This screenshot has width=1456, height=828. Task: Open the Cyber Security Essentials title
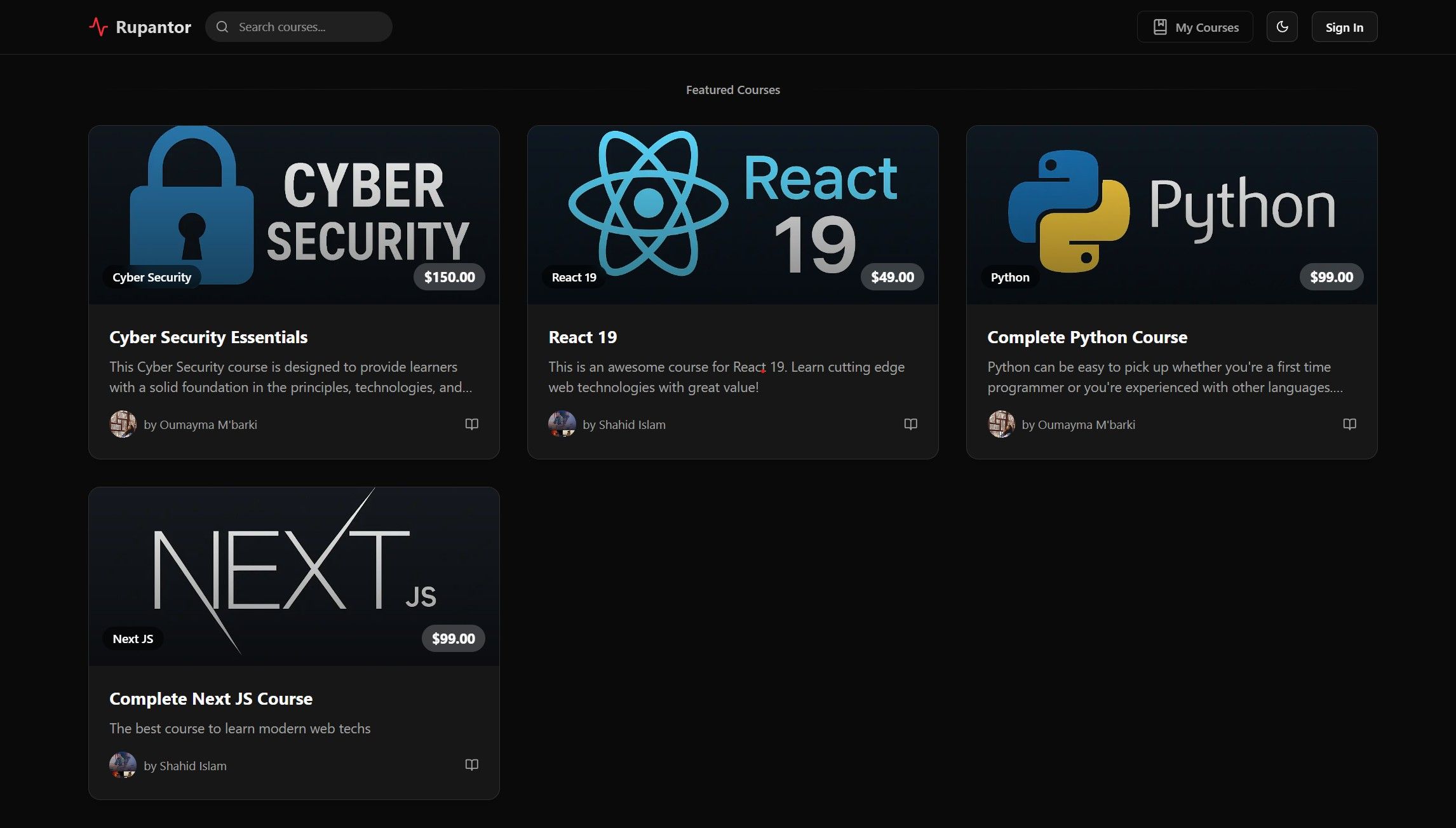208,337
